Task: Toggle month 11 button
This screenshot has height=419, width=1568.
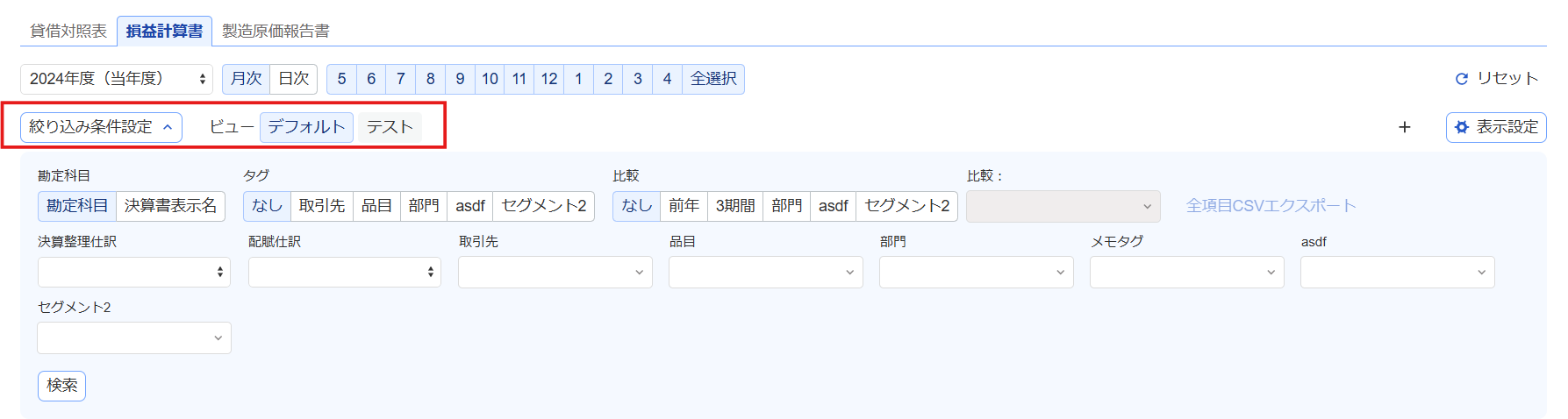Action: click(x=519, y=79)
